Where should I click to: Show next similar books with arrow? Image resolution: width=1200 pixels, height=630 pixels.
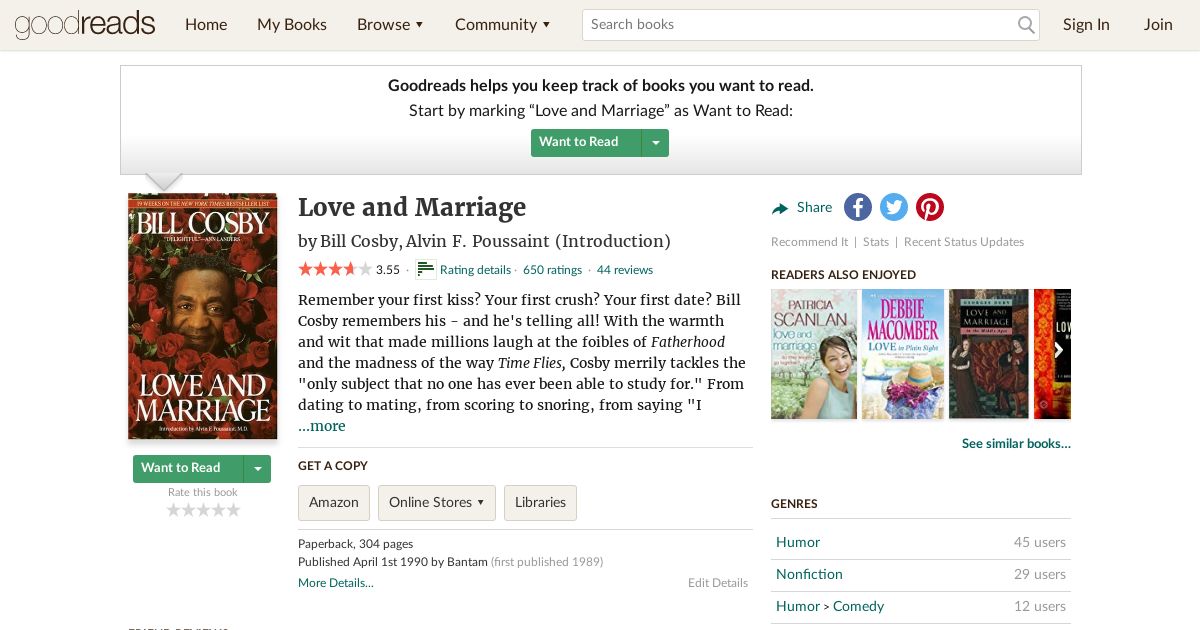[1058, 350]
